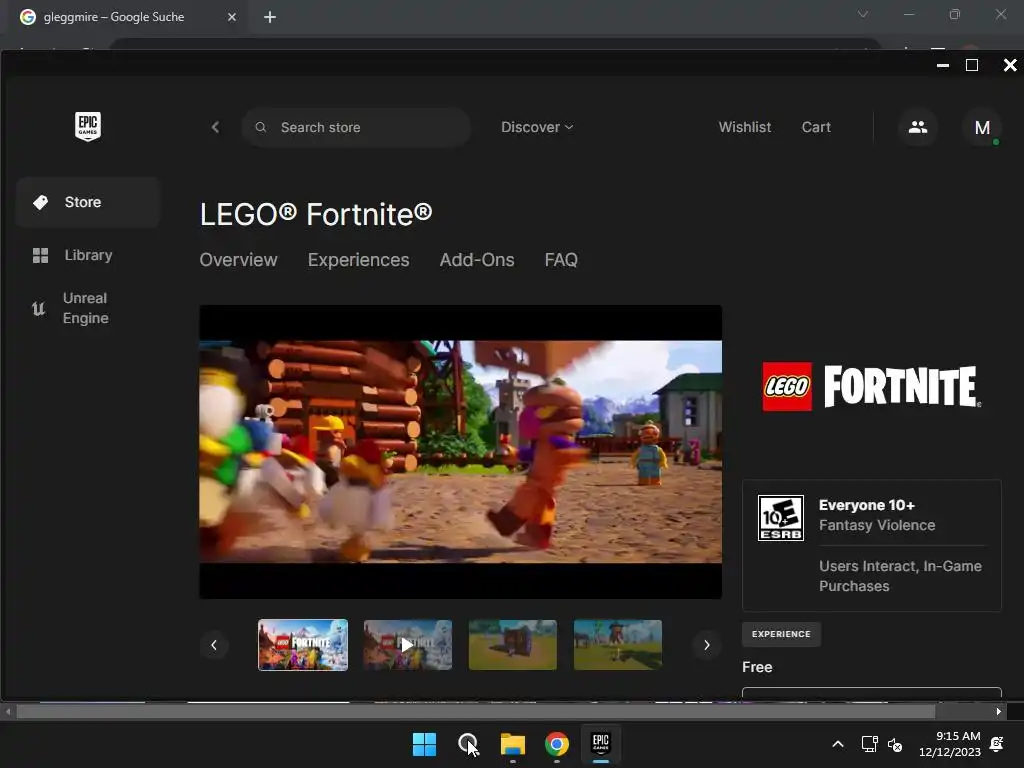
Task: Click the Unreal Engine logo icon
Action: click(x=39, y=308)
